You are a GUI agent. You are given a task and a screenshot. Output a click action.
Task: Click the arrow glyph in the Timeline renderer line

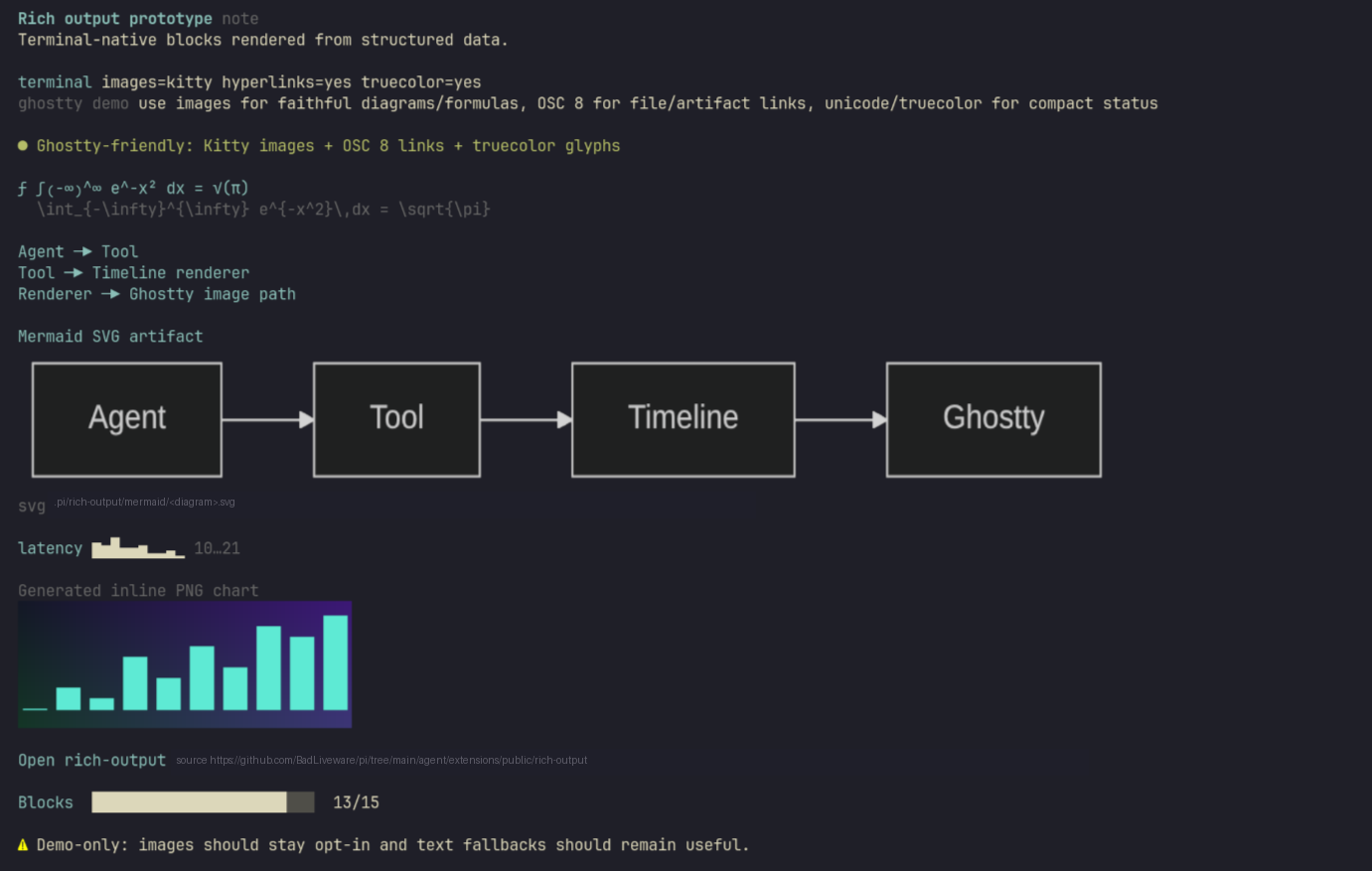tap(74, 273)
